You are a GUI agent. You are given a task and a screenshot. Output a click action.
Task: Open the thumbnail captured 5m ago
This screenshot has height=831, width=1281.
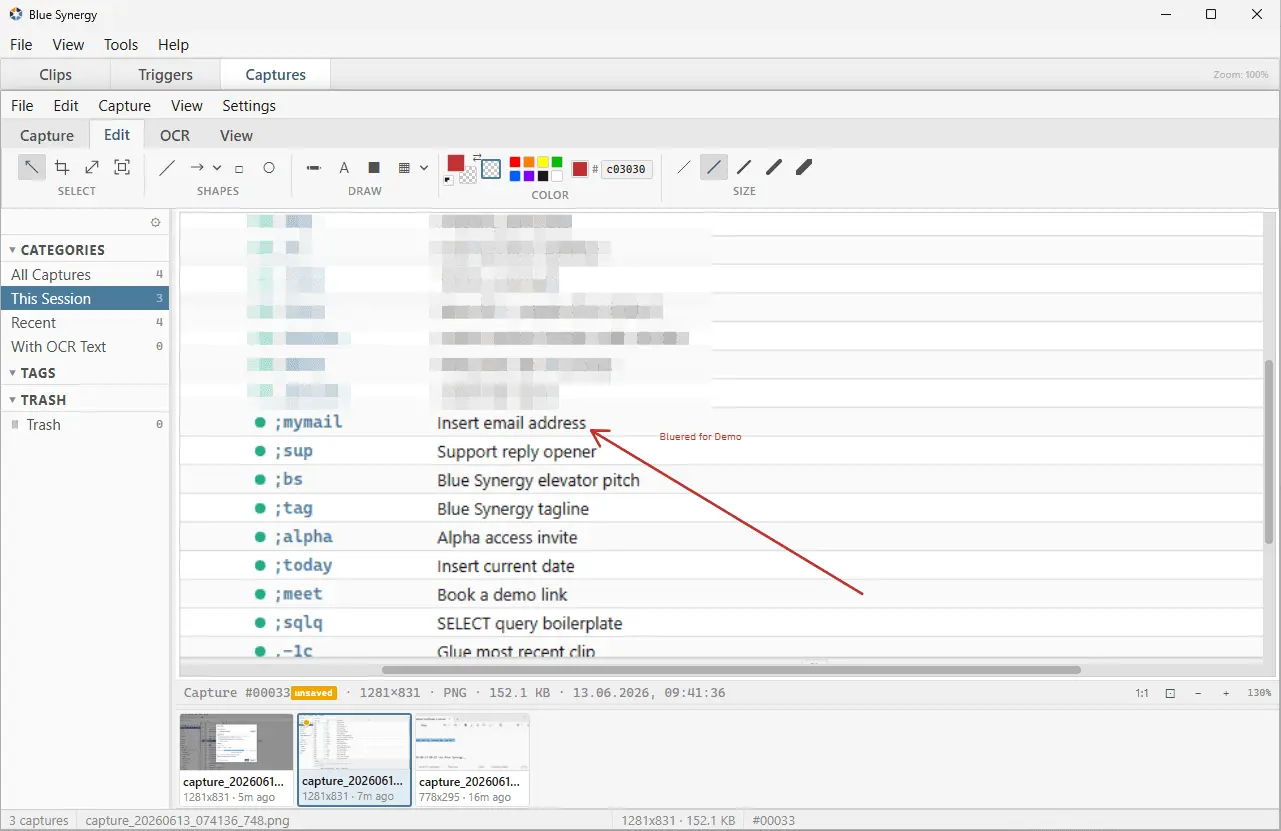(236, 759)
